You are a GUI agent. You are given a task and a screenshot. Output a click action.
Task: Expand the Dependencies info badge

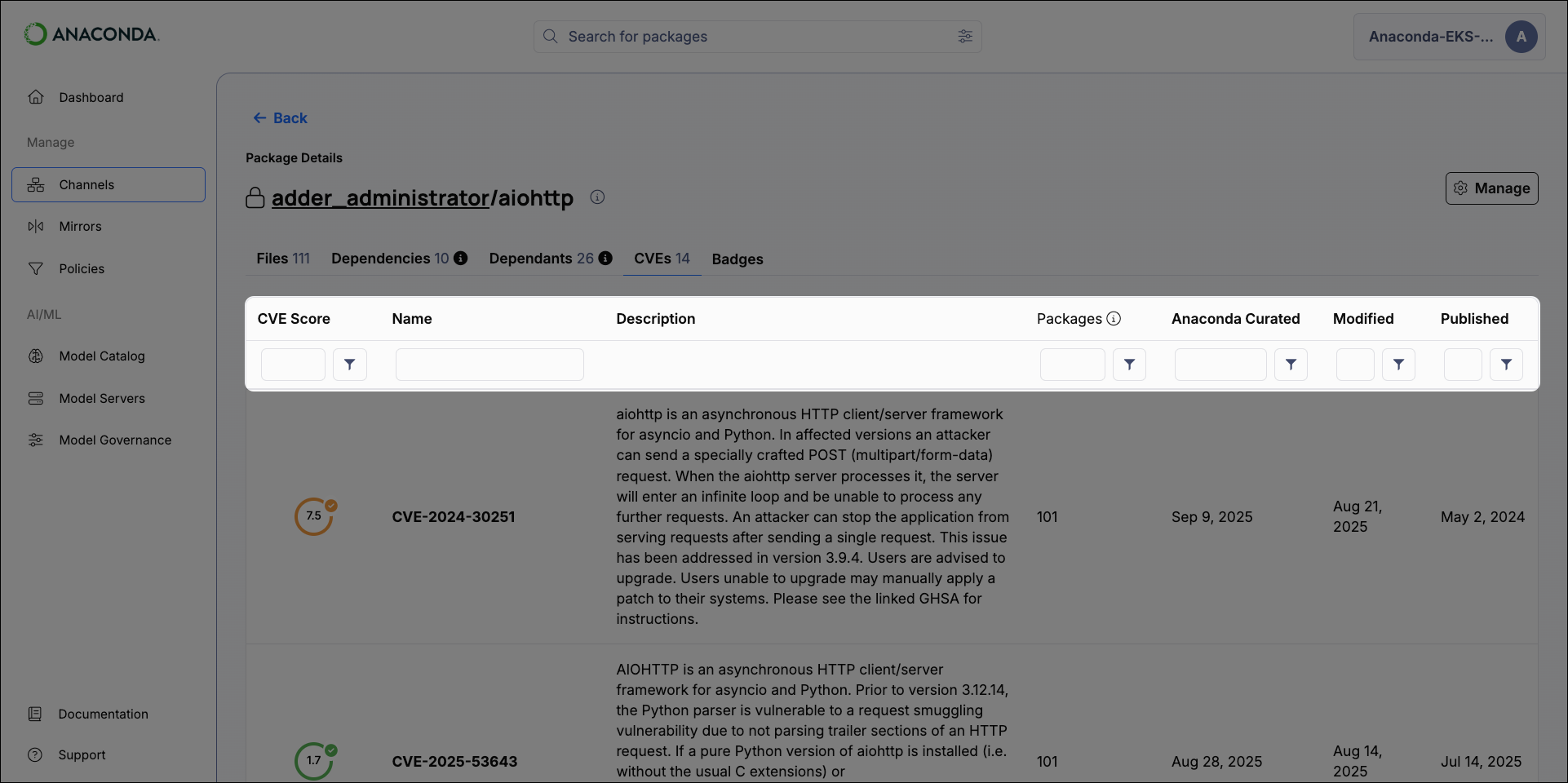[462, 258]
